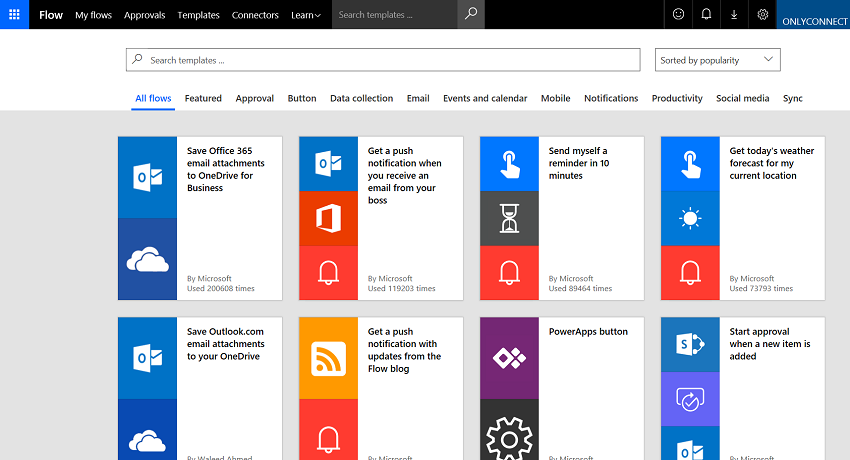The image size is (850, 460).
Task: Switch to the Mobile tab
Action: pos(555,98)
